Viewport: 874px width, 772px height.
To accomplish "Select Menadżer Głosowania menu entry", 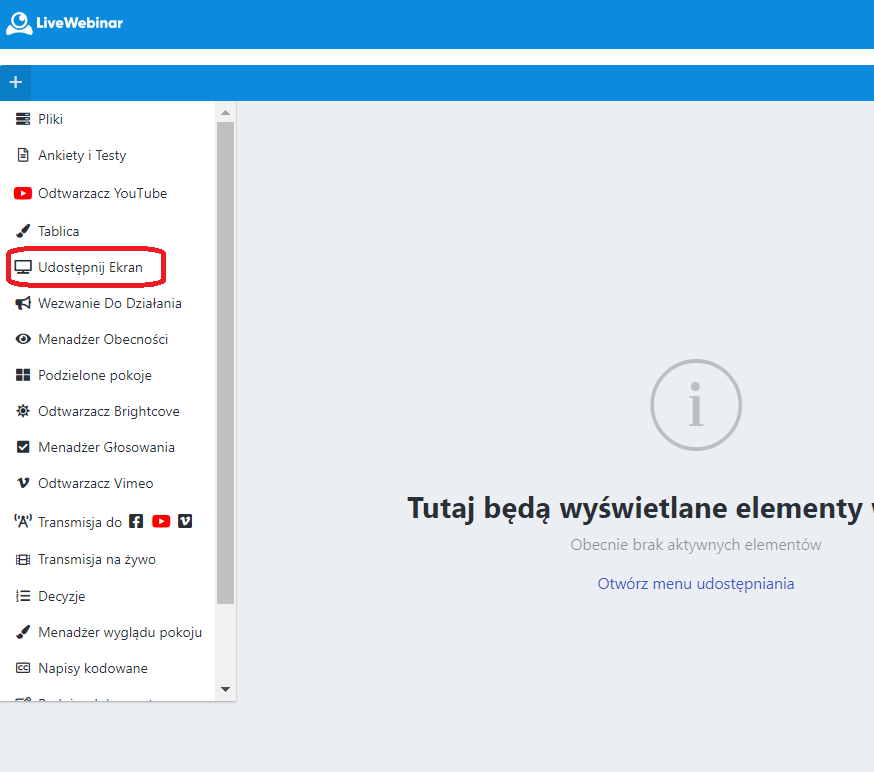I will pyautogui.click(x=106, y=447).
